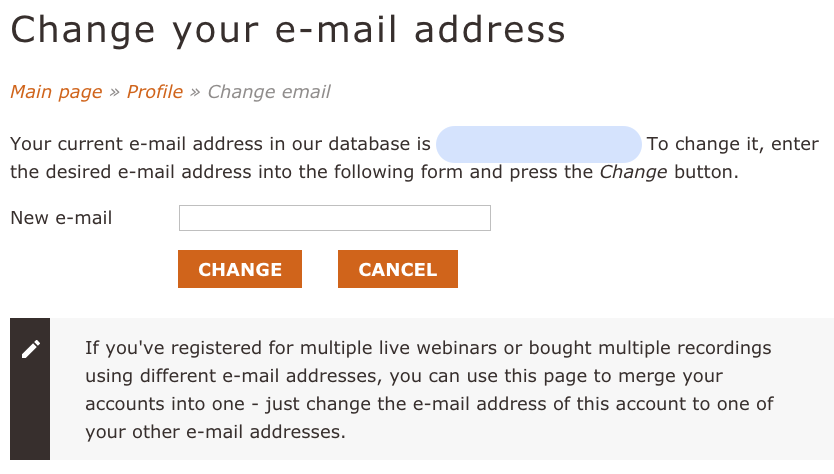This screenshot has height=474, width=834.
Task: Click the merge accounts note paragraph
Action: click(x=429, y=390)
